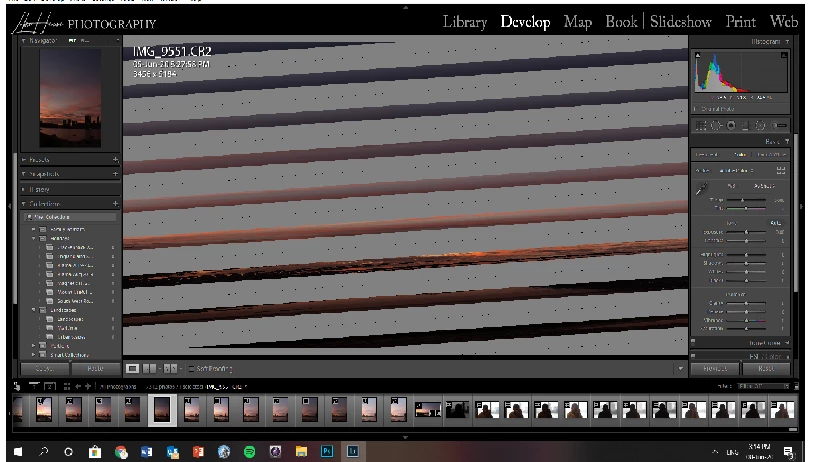The width and height of the screenshot is (821, 462).
Task: Select the Spot Removal tool
Action: coord(716,125)
